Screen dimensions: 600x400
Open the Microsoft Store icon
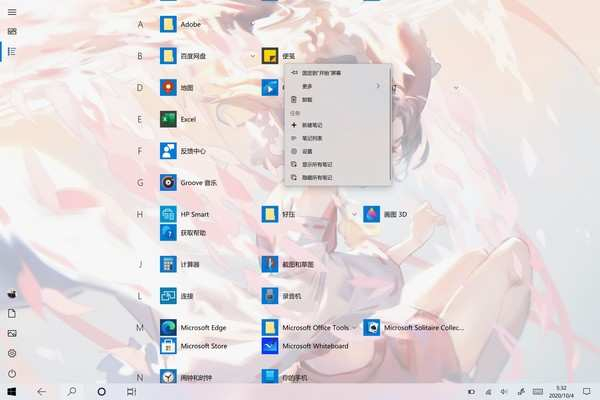point(168,346)
